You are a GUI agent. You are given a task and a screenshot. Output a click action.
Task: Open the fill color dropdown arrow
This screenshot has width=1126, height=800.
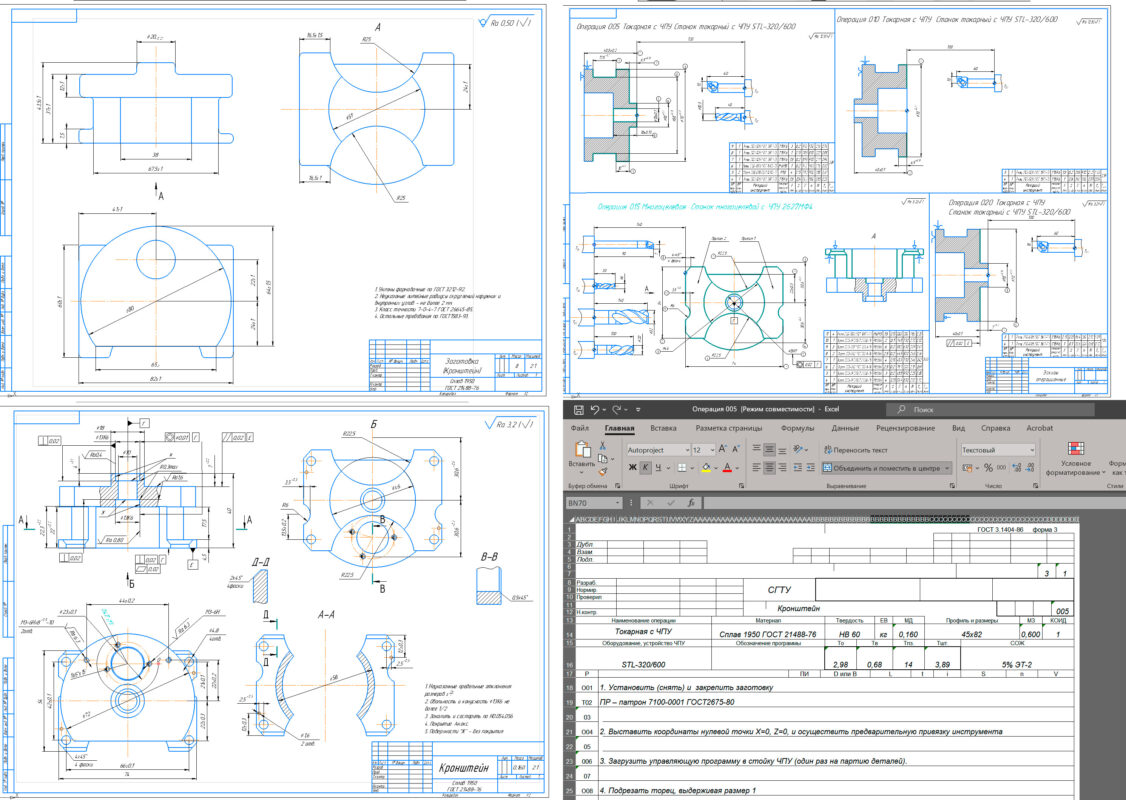(716, 468)
